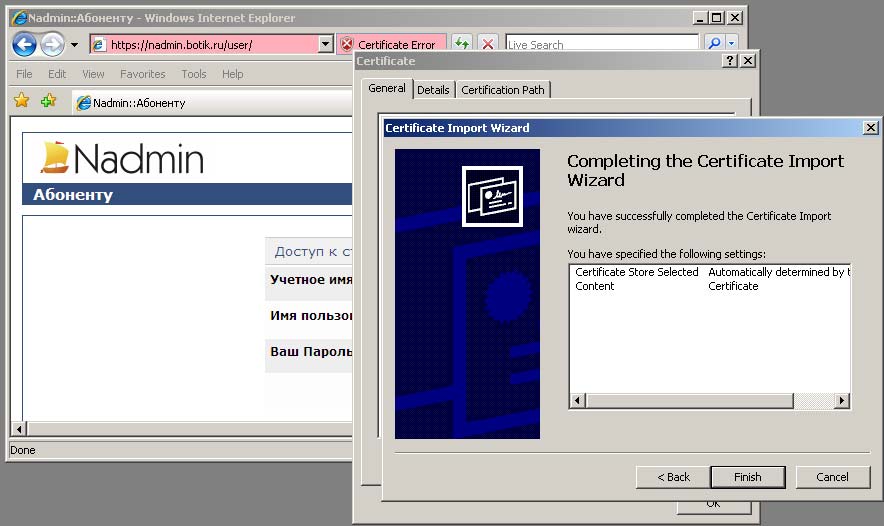
Task: Click the browser Forward arrow button
Action: [x=52, y=44]
